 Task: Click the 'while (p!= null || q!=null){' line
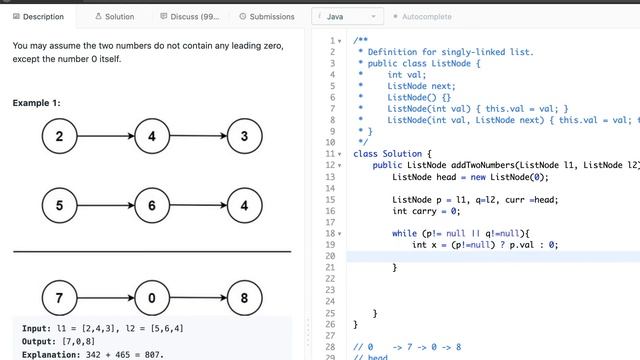[x=460, y=233]
